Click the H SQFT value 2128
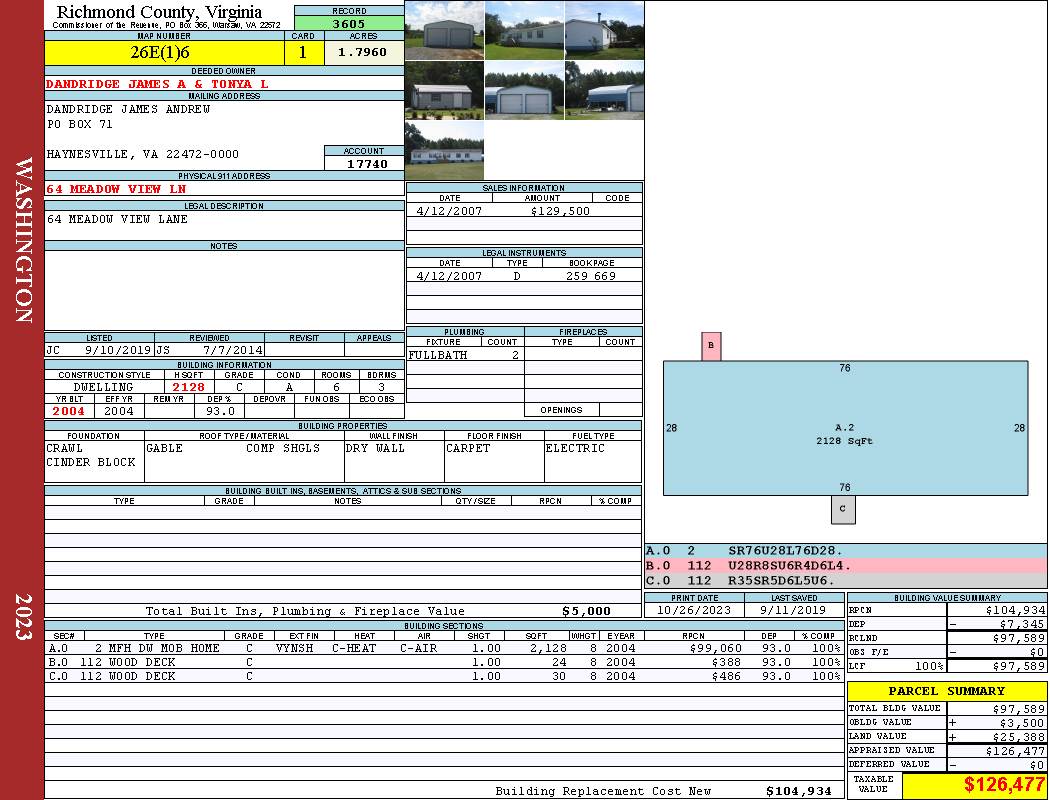The height and width of the screenshot is (800, 1050). [x=189, y=387]
